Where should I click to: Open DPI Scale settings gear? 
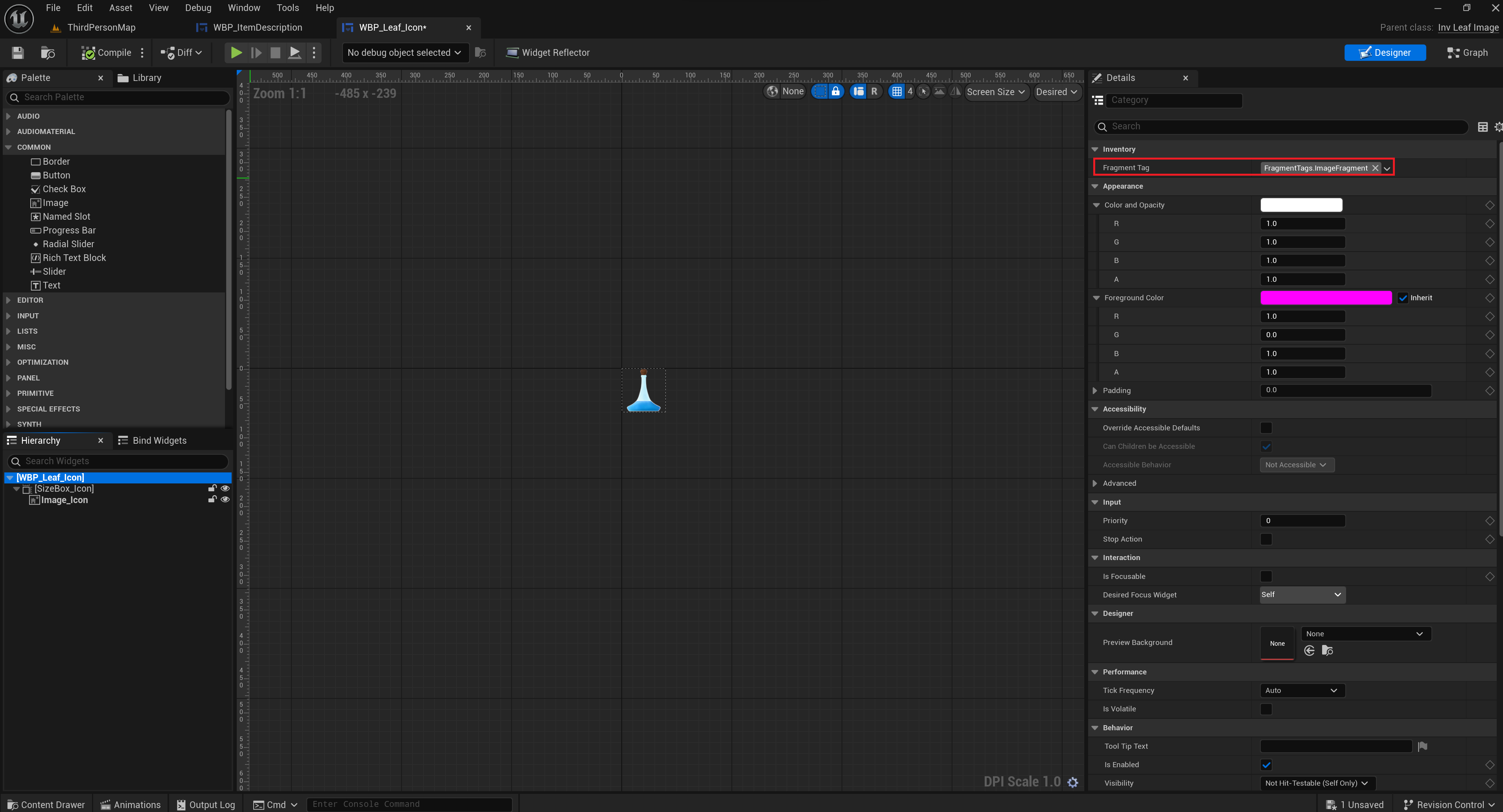tap(1072, 782)
